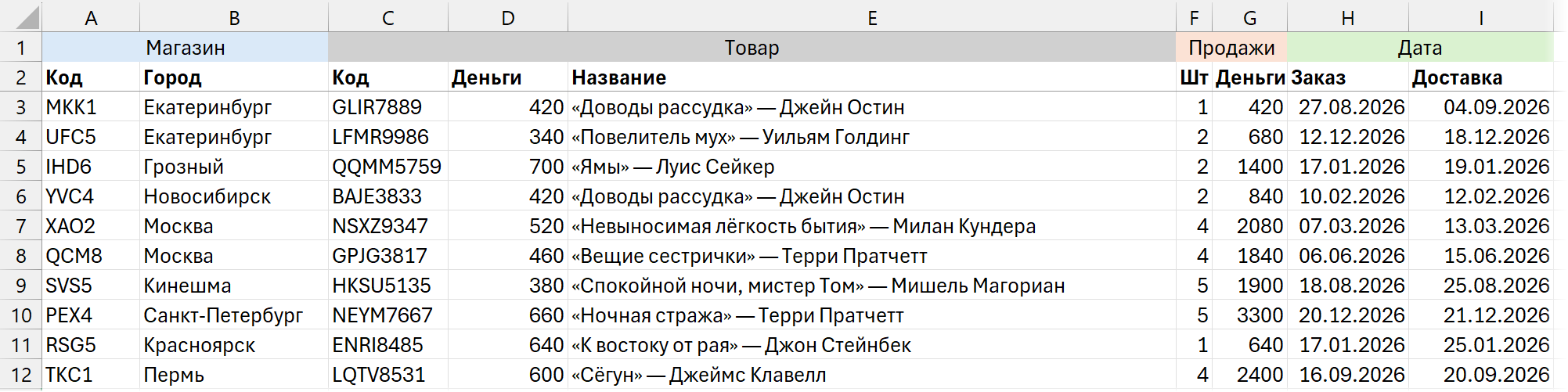Click the 'Санкт-Петербург' city cell
The image size is (1568, 392).
click(x=233, y=315)
